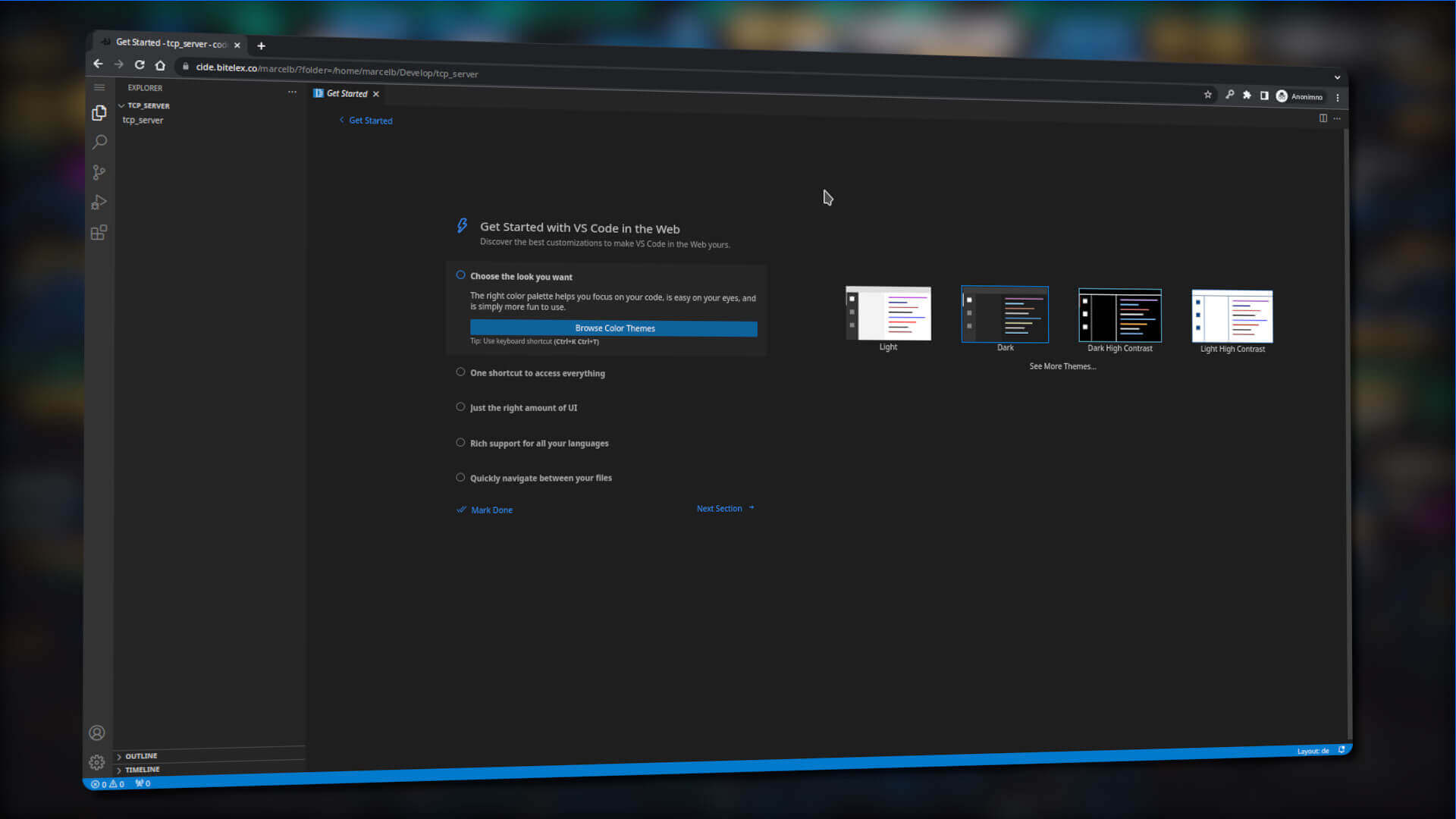Open the password key icon
The width and height of the screenshot is (1456, 819).
point(1229,95)
